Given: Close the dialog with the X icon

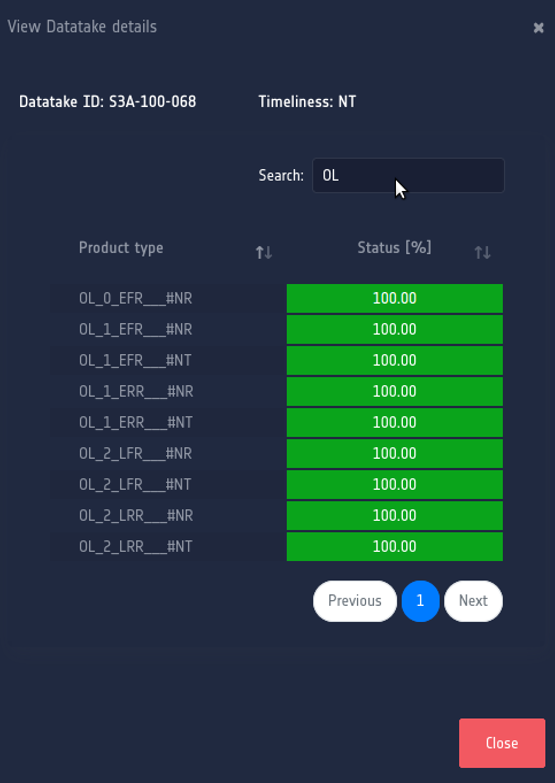Looking at the screenshot, I should [x=538, y=27].
